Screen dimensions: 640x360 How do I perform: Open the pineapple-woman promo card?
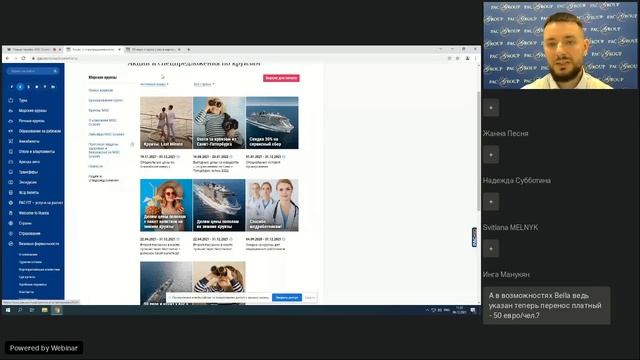click(166, 205)
